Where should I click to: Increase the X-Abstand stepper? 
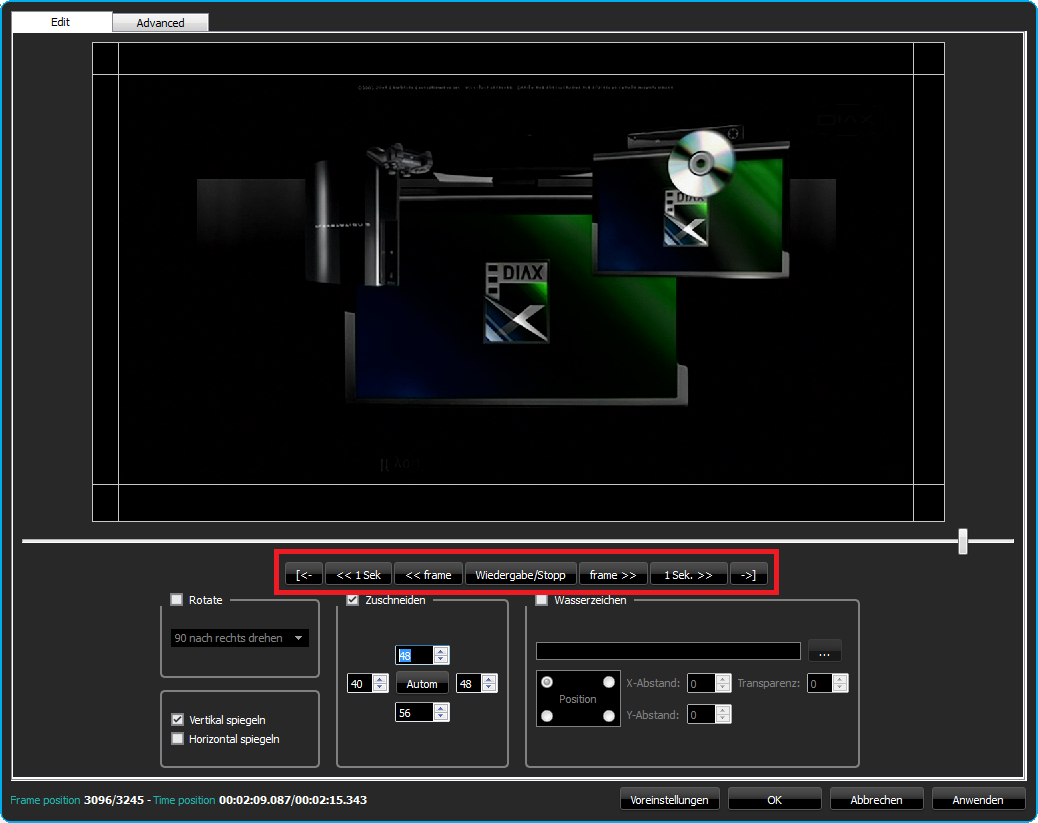pyautogui.click(x=724, y=679)
